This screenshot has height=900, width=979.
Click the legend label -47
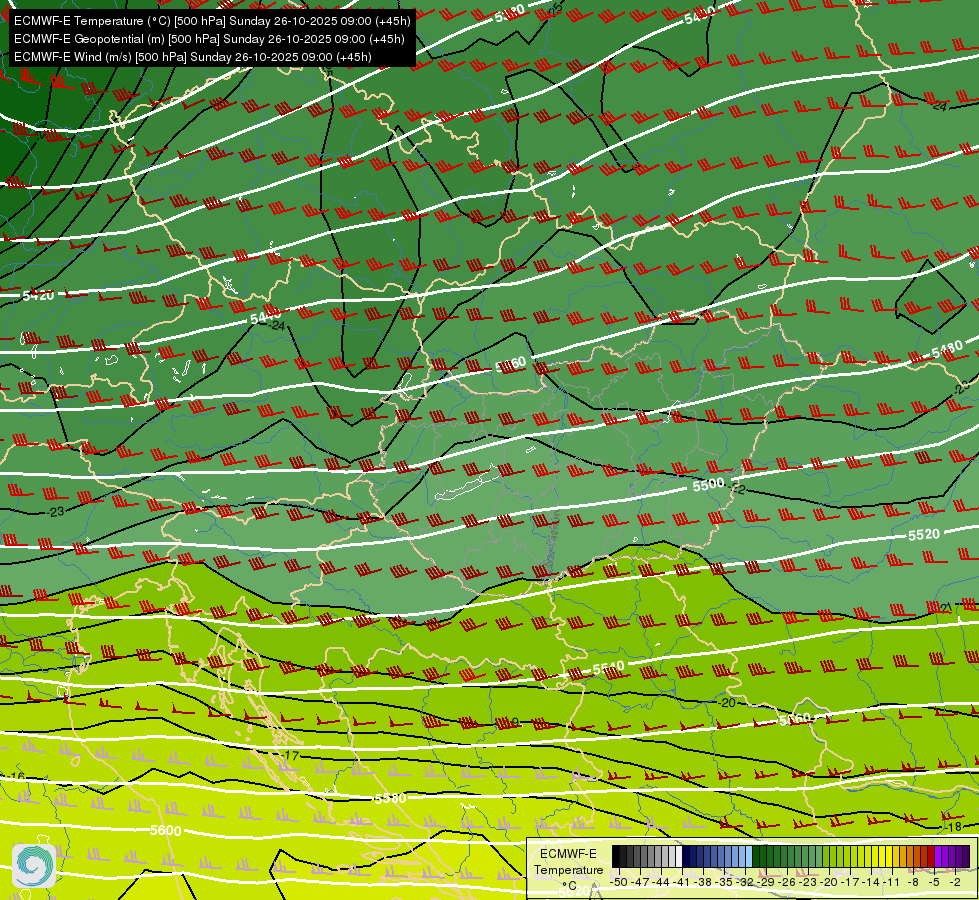tap(640, 882)
